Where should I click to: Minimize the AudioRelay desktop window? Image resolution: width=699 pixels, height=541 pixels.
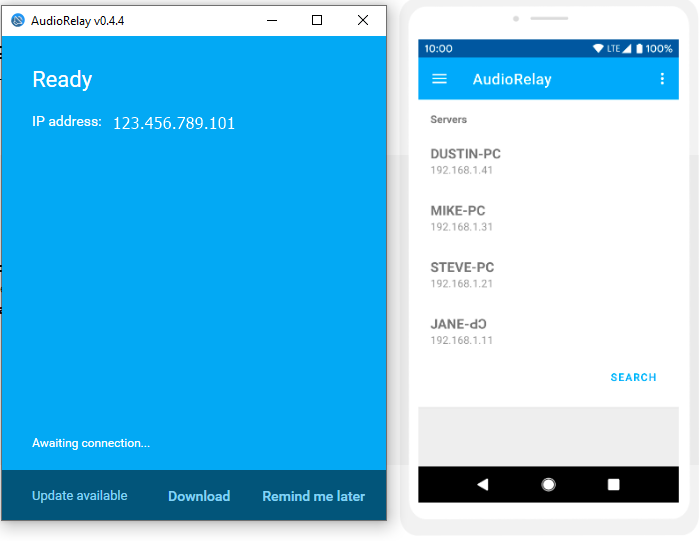272,20
